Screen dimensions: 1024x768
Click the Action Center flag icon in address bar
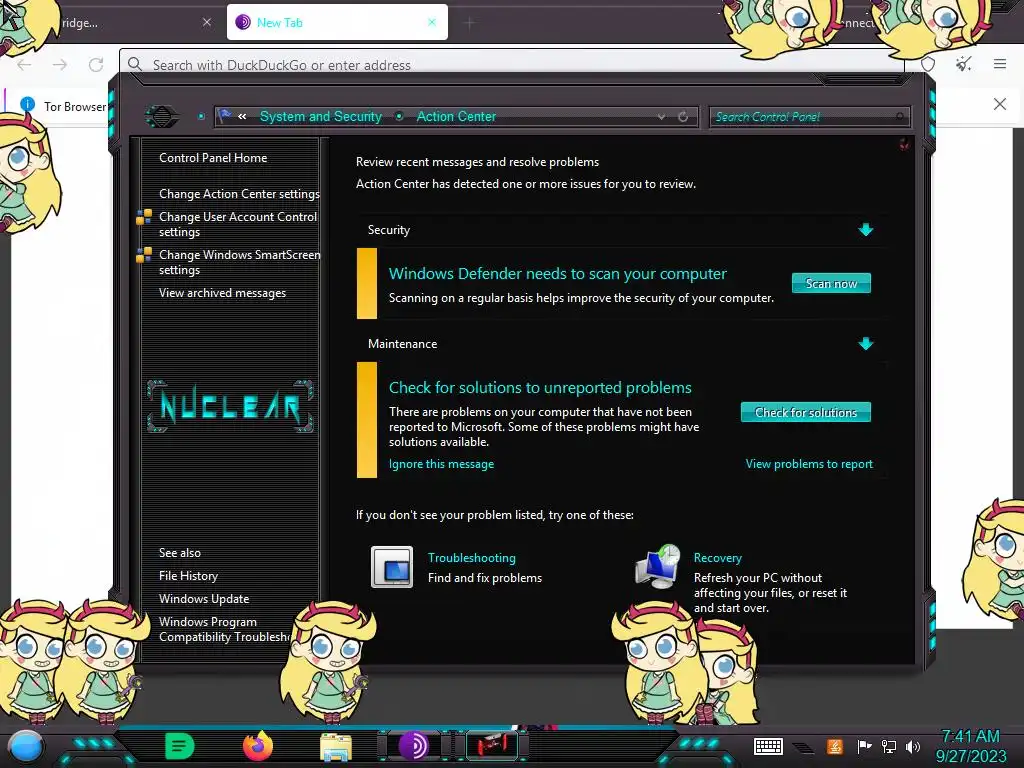pyautogui.click(x=225, y=116)
